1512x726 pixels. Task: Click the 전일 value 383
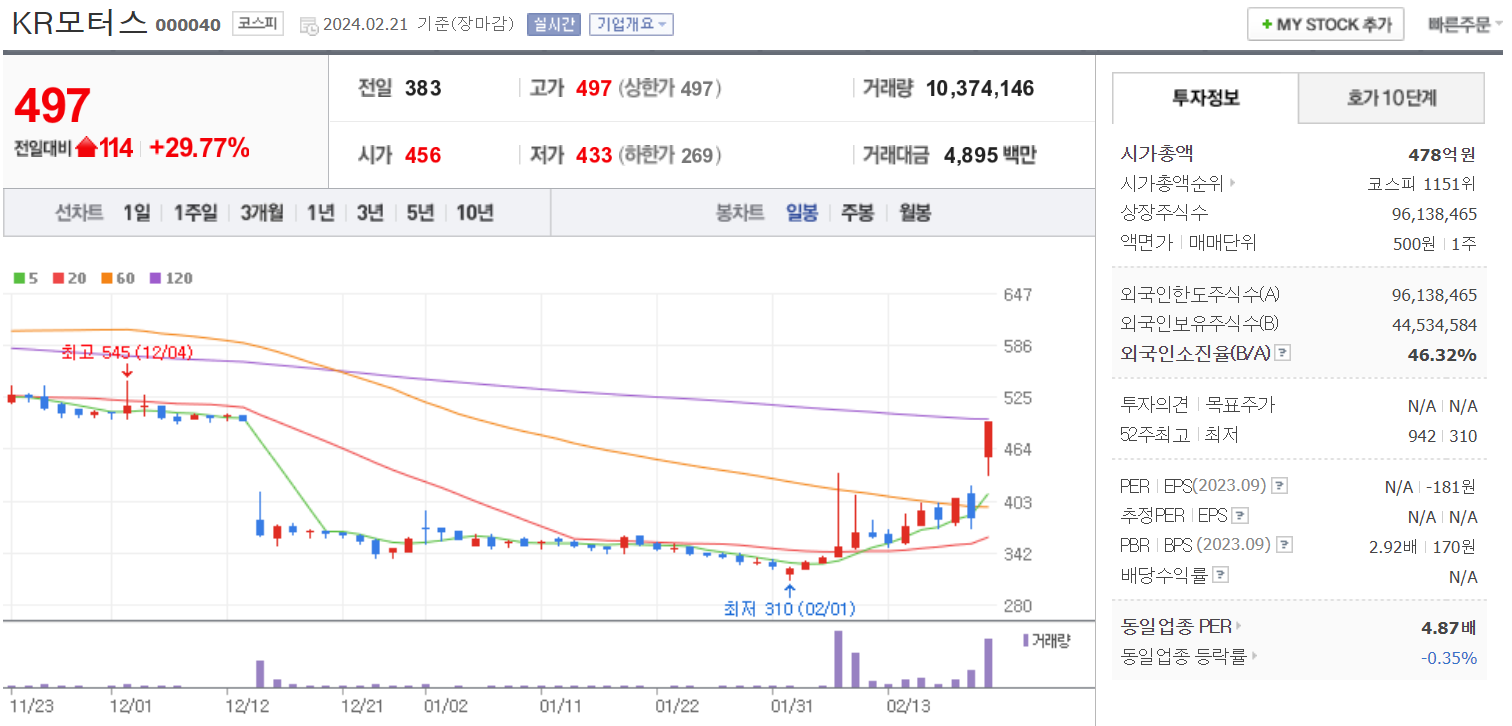tap(423, 88)
